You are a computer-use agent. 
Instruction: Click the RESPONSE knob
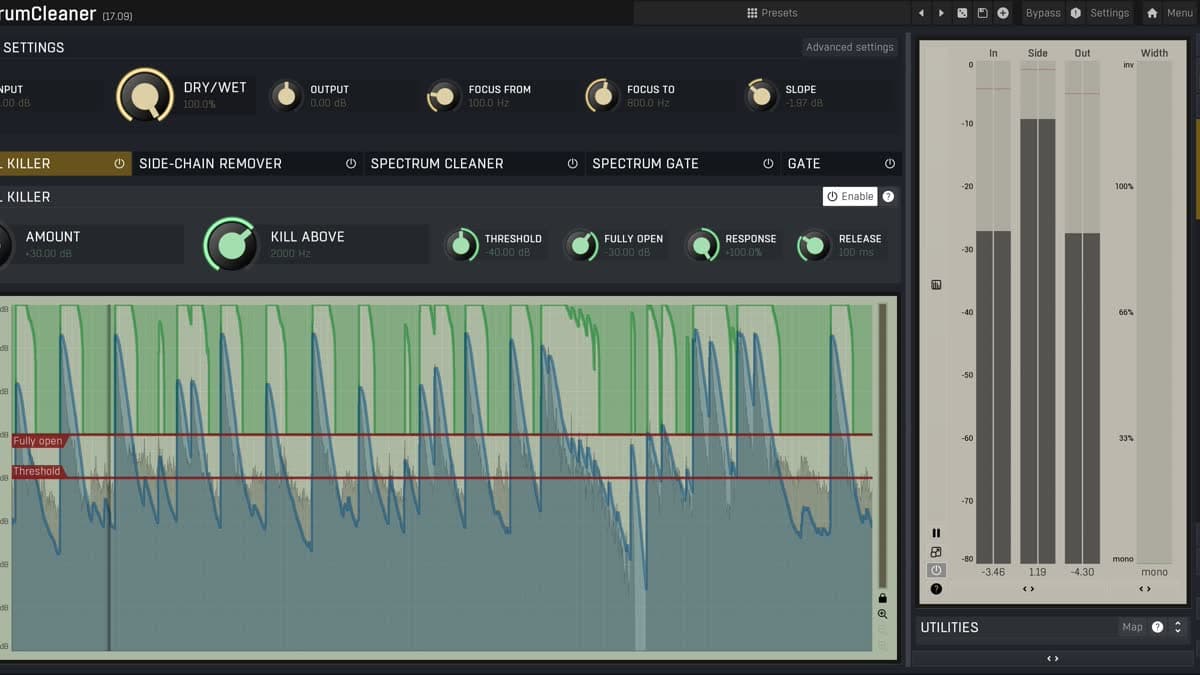702,245
